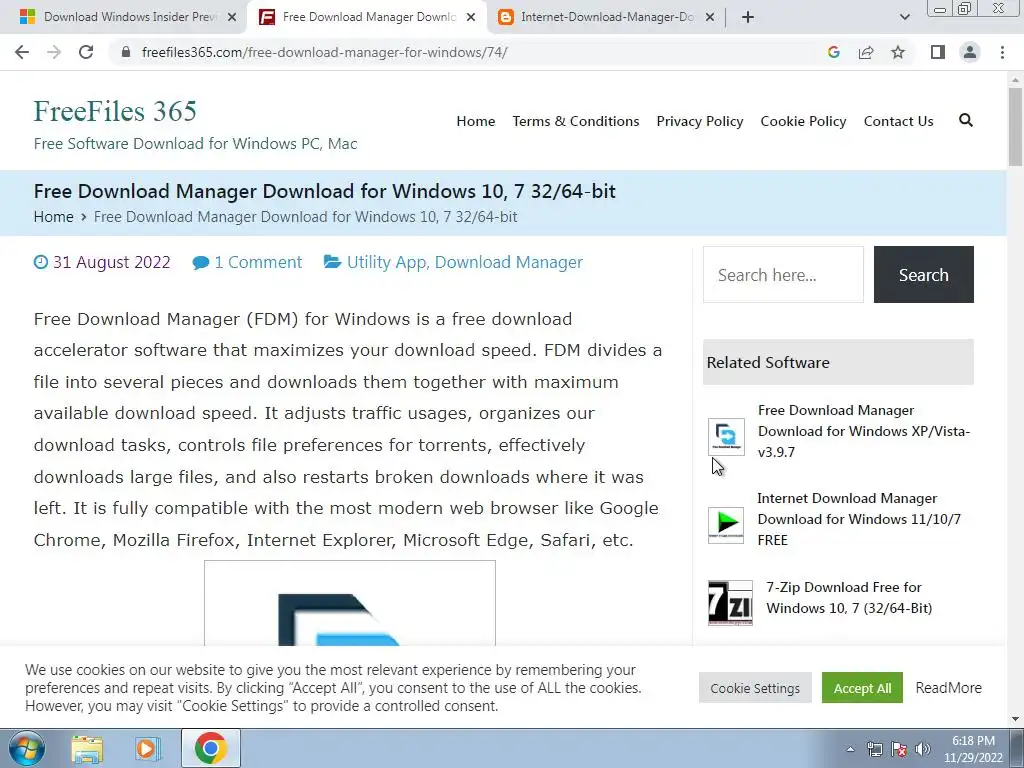This screenshot has width=1024, height=768.
Task: Open Windows Media Player from taskbar
Action: pyautogui.click(x=148, y=748)
